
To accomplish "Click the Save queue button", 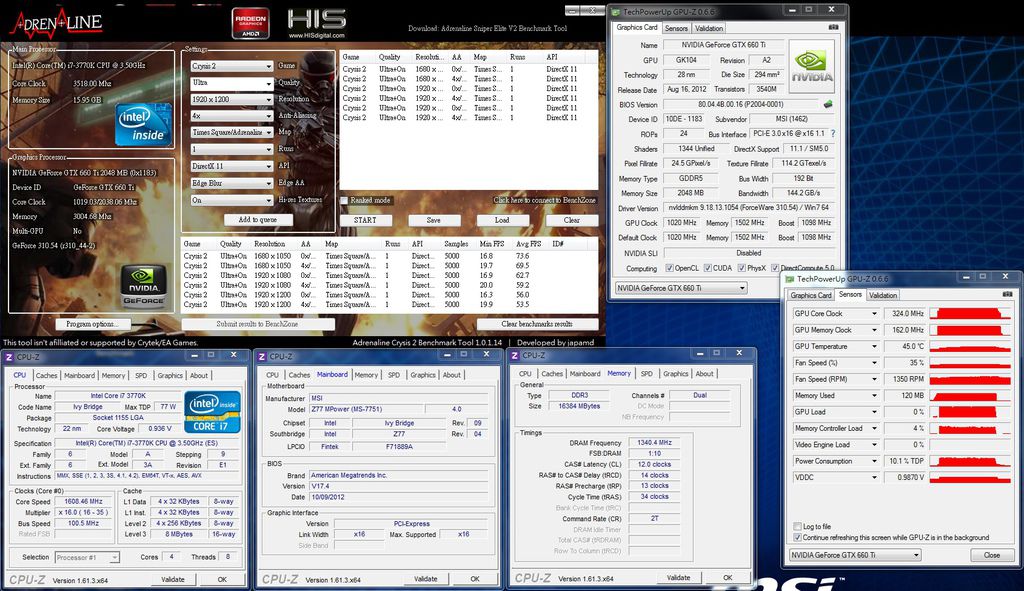I will click(x=434, y=220).
